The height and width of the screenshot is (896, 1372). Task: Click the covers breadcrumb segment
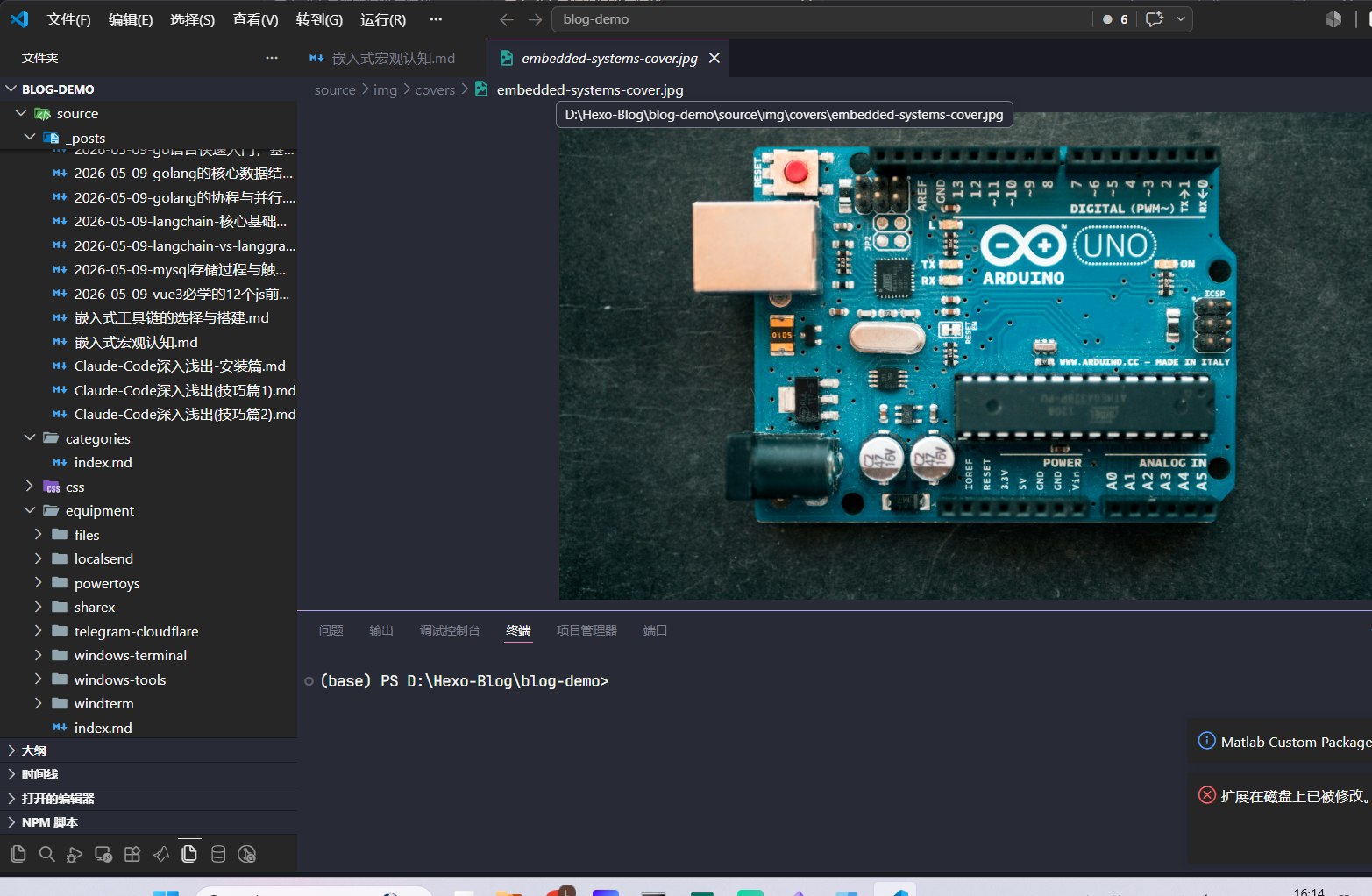435,89
